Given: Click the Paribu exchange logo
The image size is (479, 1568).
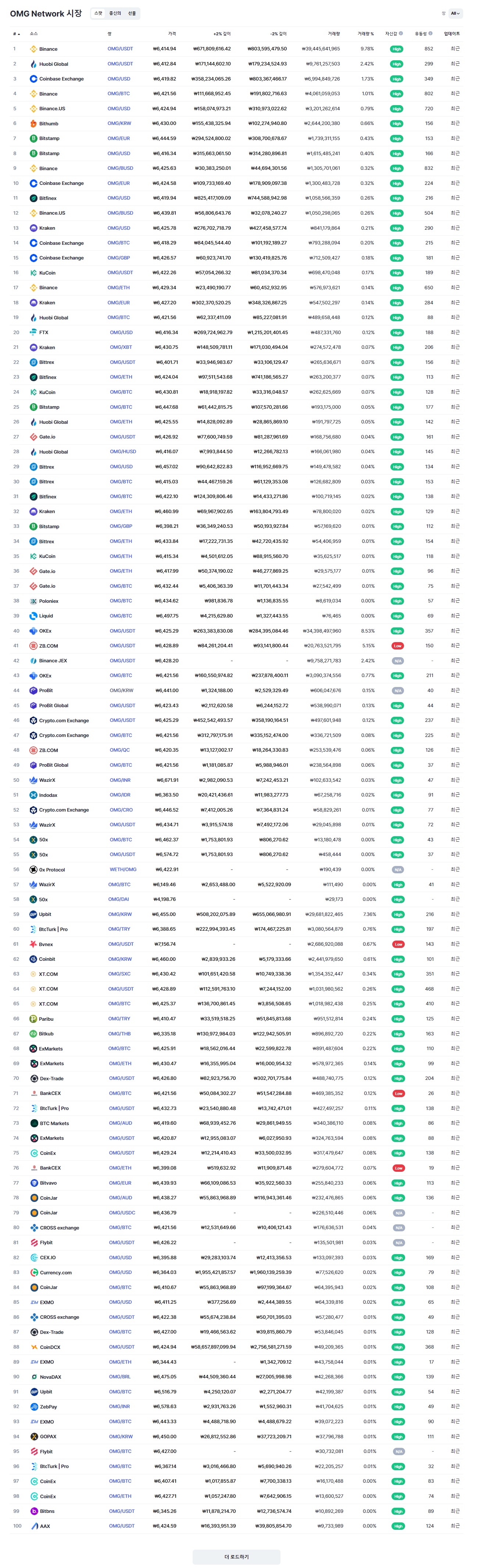Looking at the screenshot, I should 33,1019.
